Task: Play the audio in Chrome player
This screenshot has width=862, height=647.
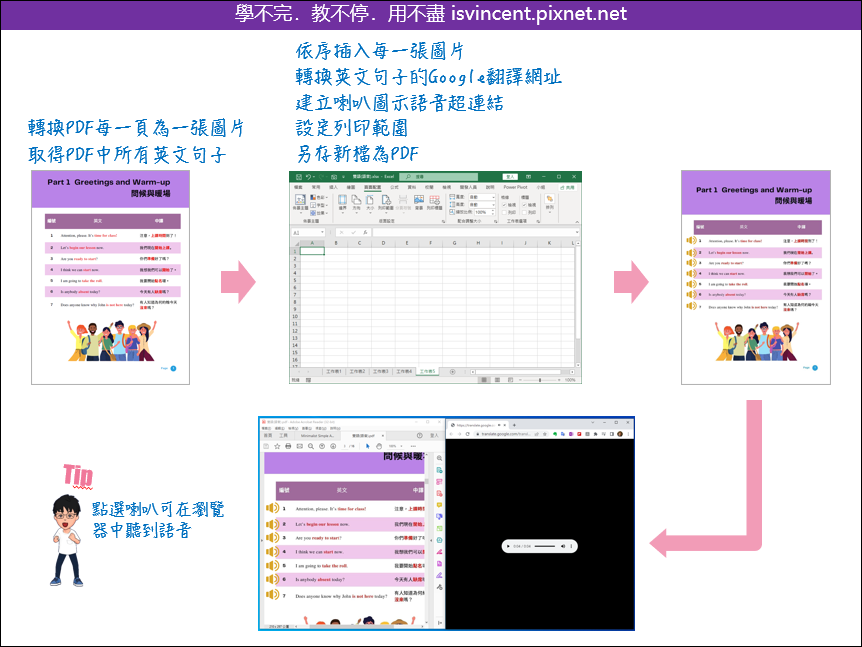Action: tap(508, 546)
